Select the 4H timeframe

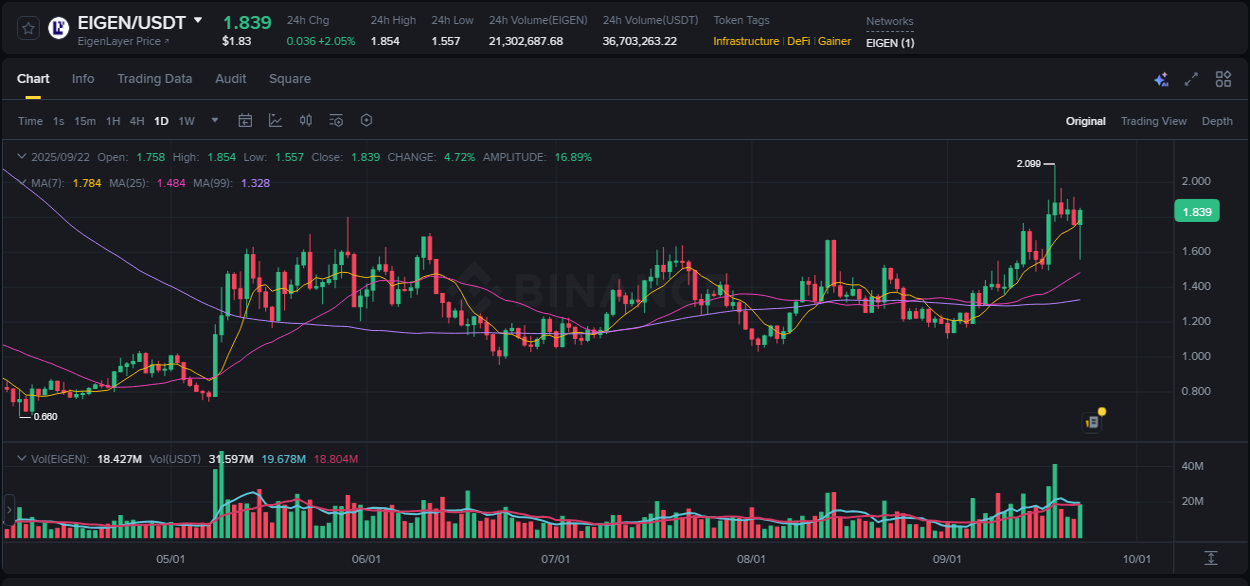tap(136, 120)
